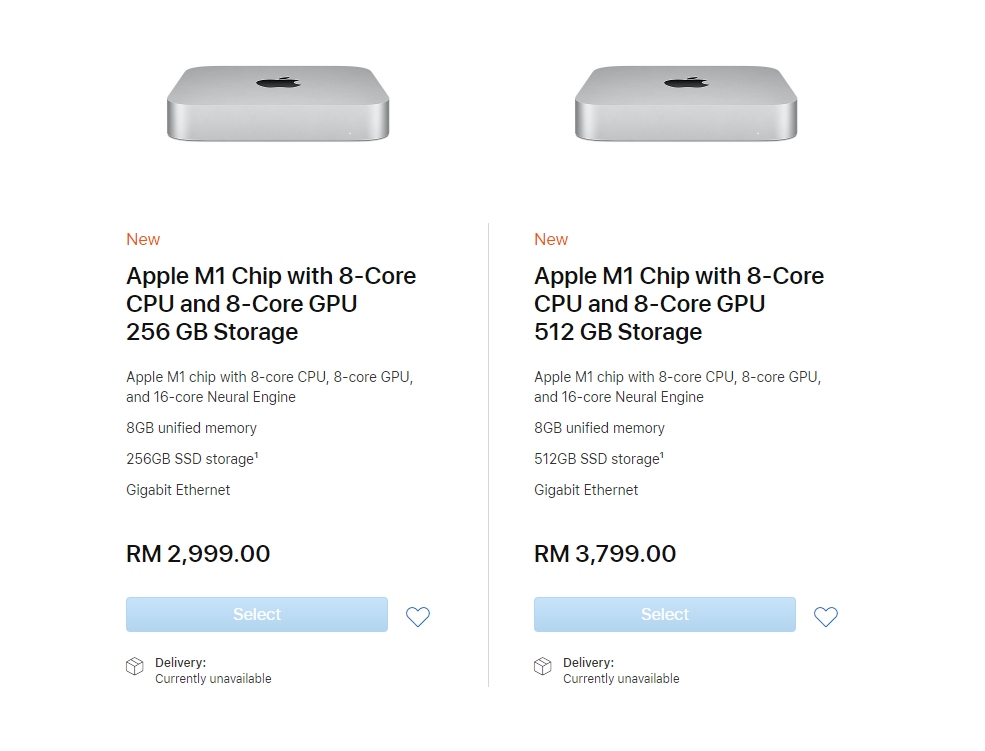Click delivery status text for the 256 GB model
The width and height of the screenshot is (985, 751).
click(213, 679)
